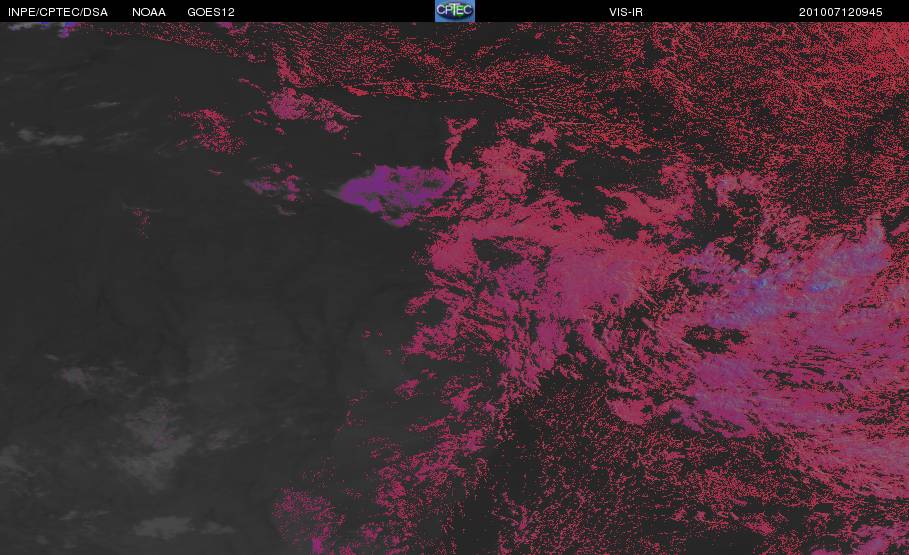Click the CPTEC logo in the header
909x555 pixels.
pos(455,11)
